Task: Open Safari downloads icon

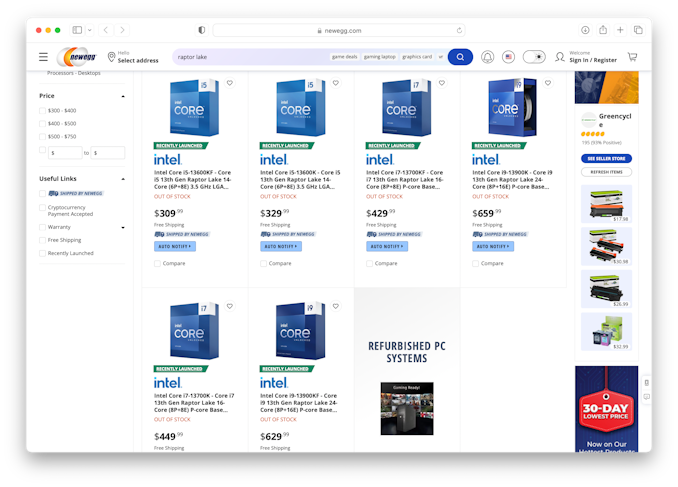Action: pyautogui.click(x=585, y=30)
